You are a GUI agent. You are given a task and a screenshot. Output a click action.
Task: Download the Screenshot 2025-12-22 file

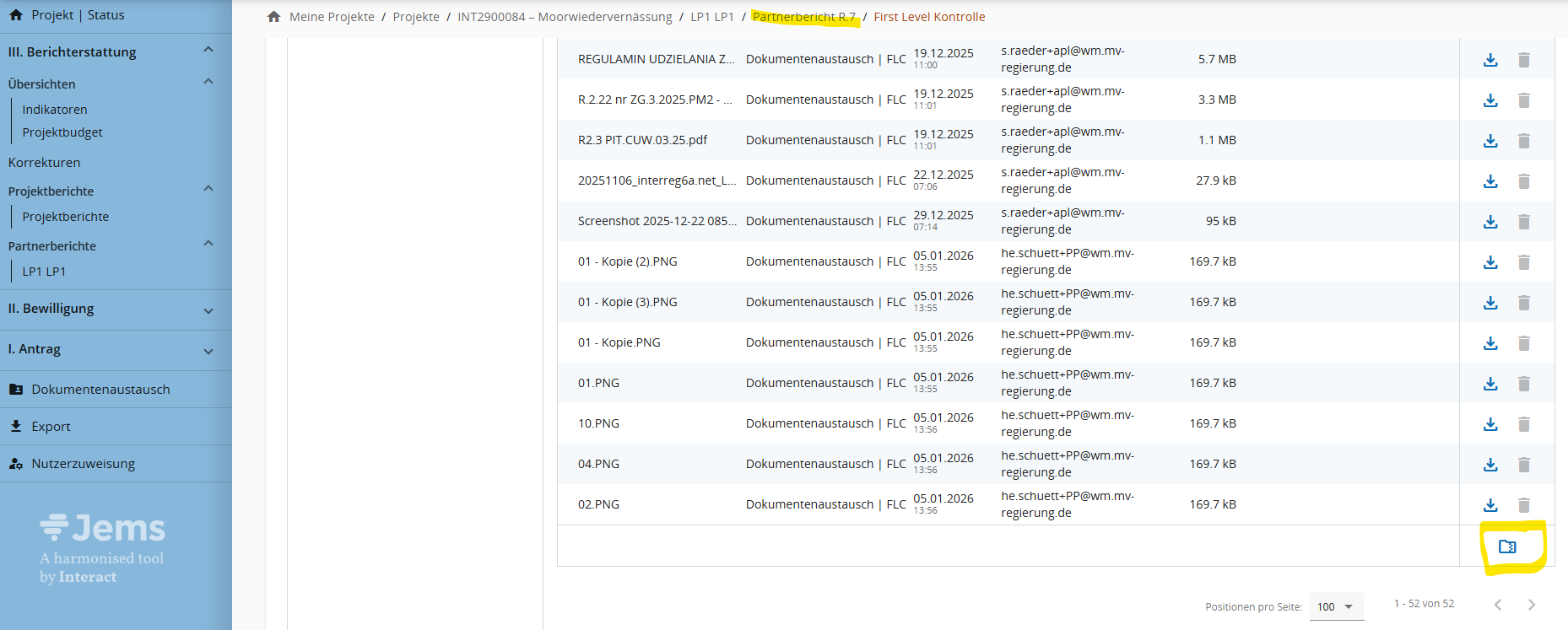1490,222
